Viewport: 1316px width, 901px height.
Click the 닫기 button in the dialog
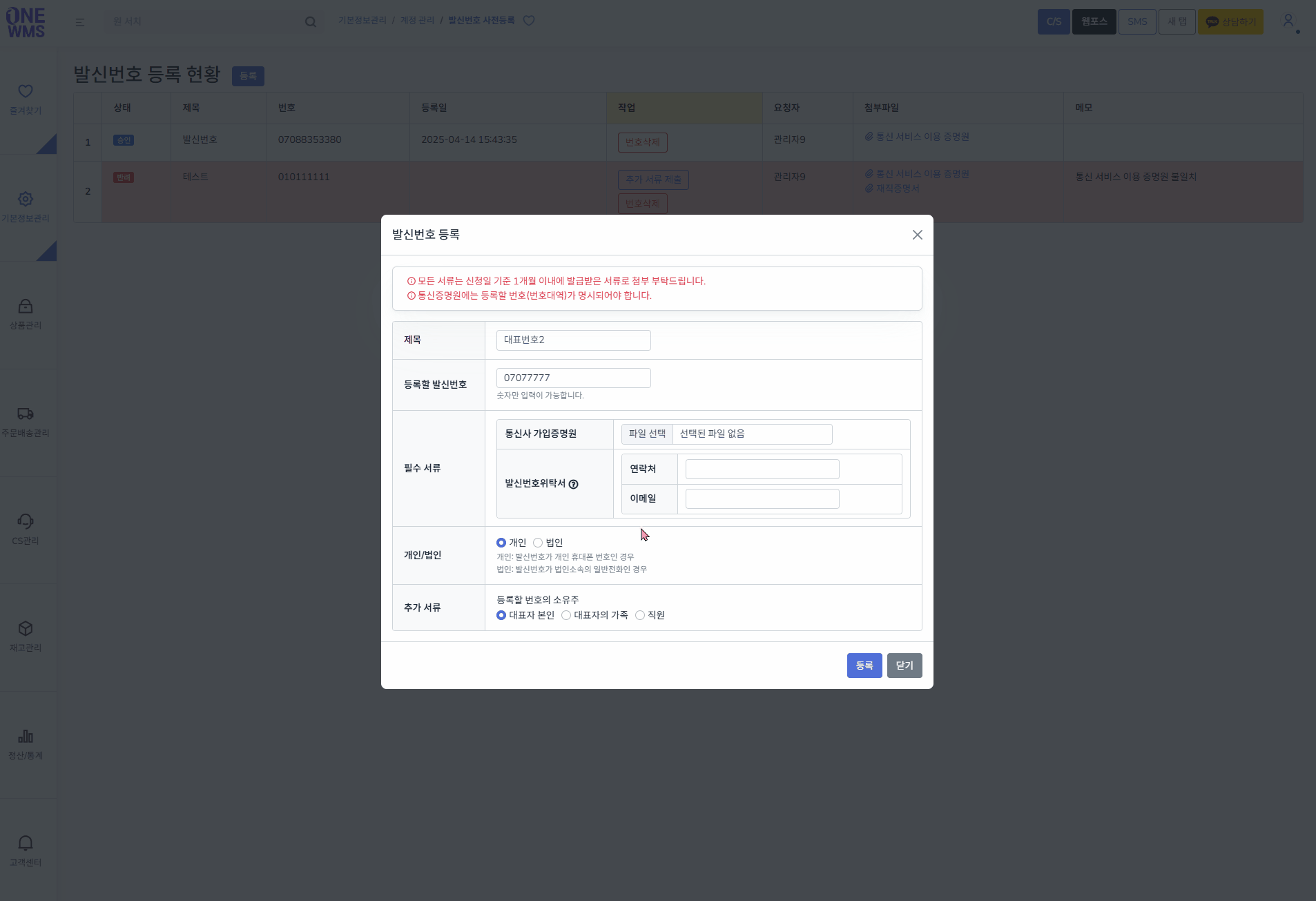[x=904, y=666]
